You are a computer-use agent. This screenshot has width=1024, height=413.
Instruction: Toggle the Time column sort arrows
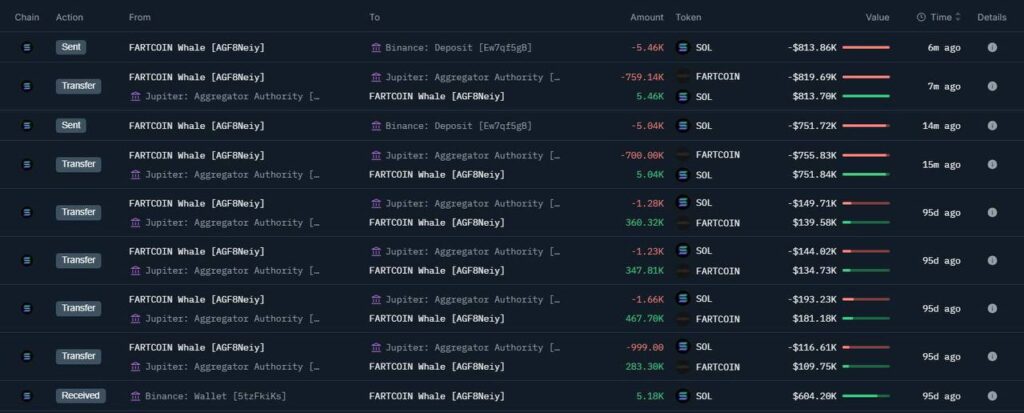[x=958, y=17]
